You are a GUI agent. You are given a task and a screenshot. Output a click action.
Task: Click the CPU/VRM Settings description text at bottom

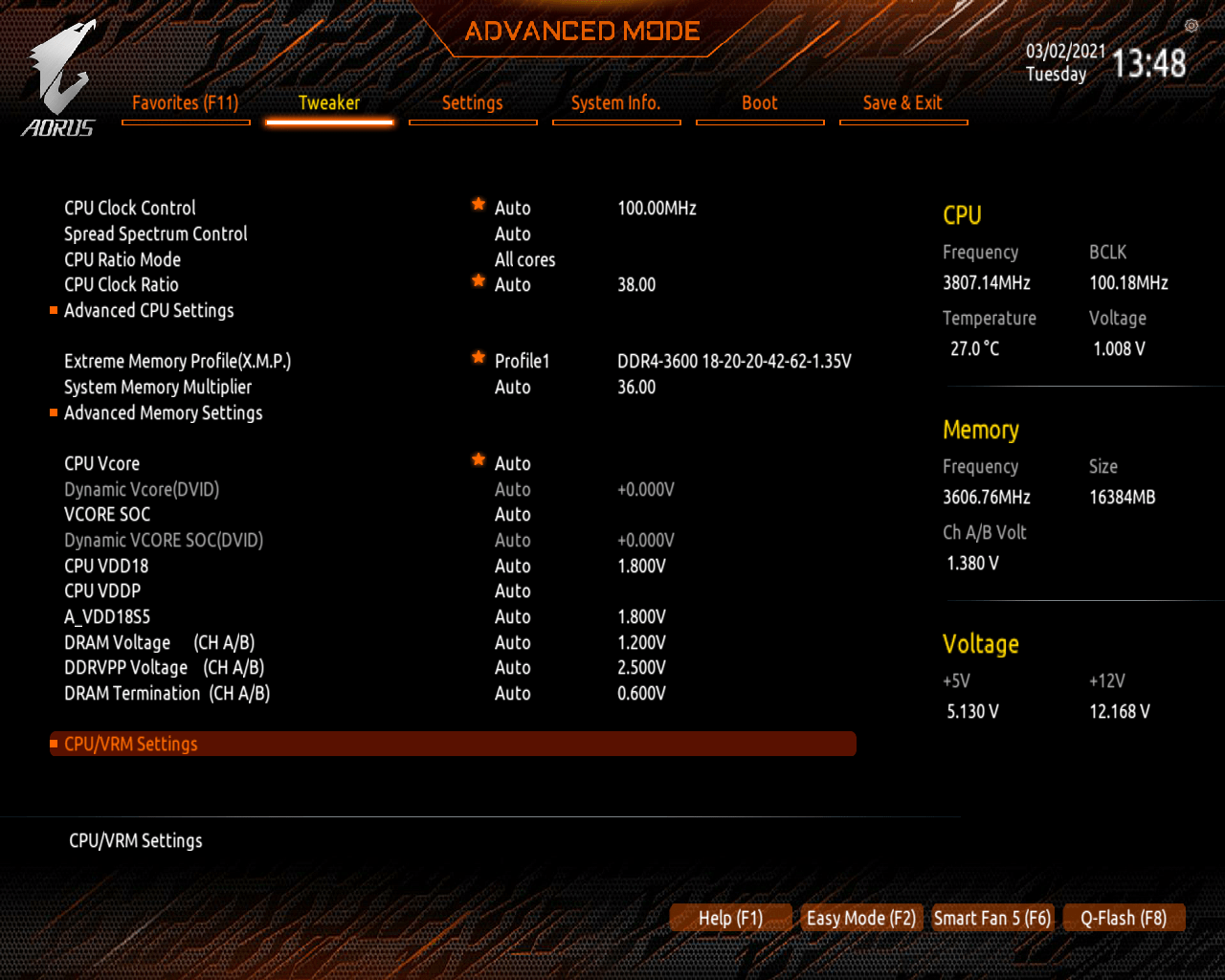[136, 840]
